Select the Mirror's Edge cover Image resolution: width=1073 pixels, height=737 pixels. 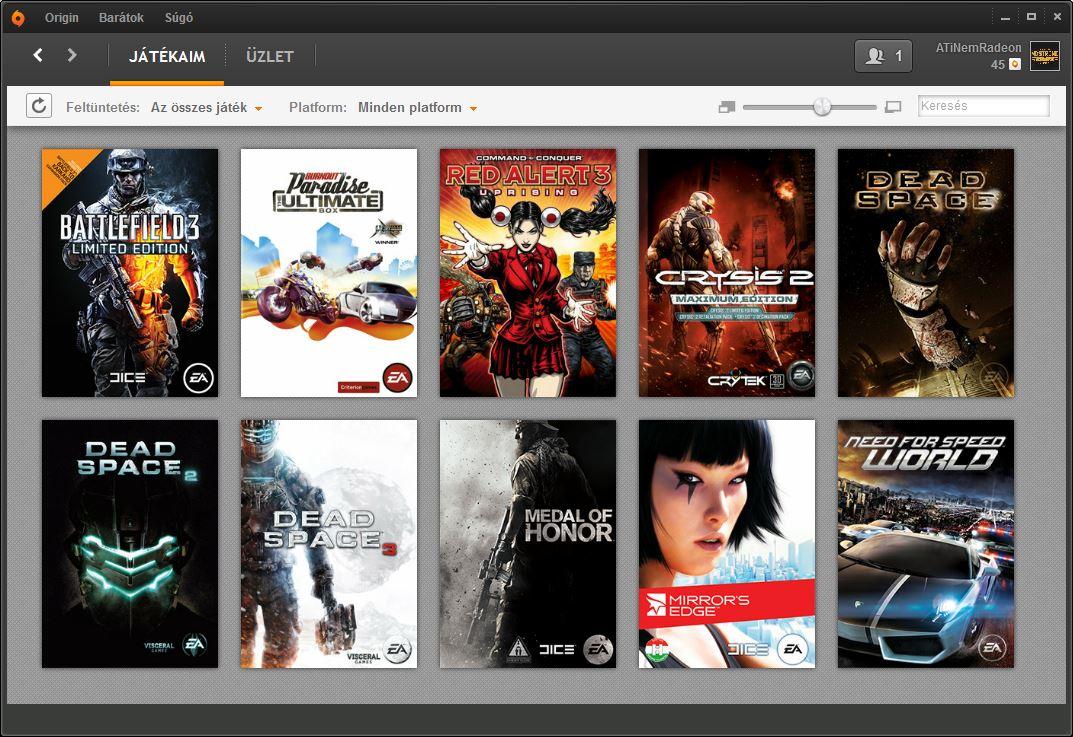coord(727,544)
